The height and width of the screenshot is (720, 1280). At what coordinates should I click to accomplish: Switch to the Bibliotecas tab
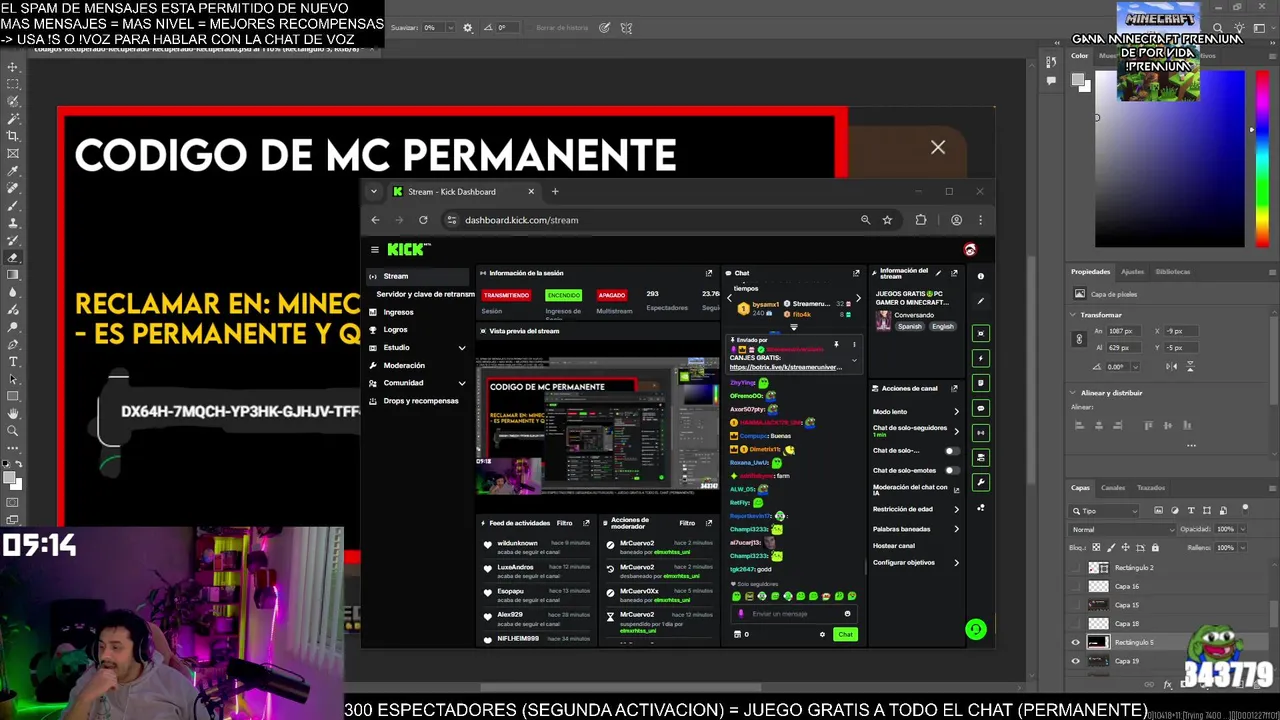(x=1173, y=272)
